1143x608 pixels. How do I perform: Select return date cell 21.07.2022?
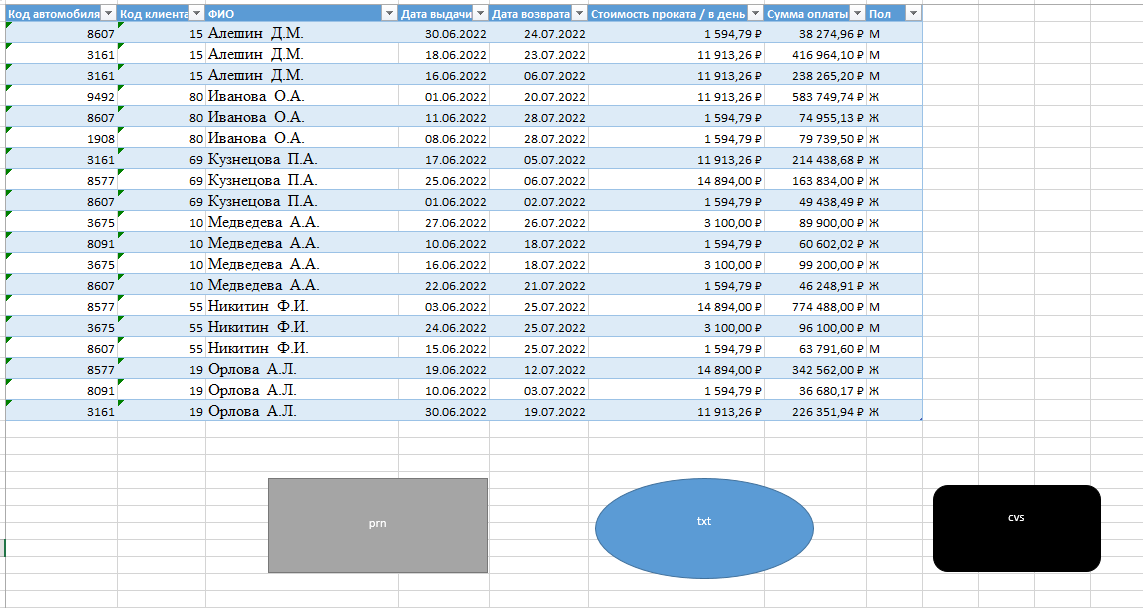[539, 285]
